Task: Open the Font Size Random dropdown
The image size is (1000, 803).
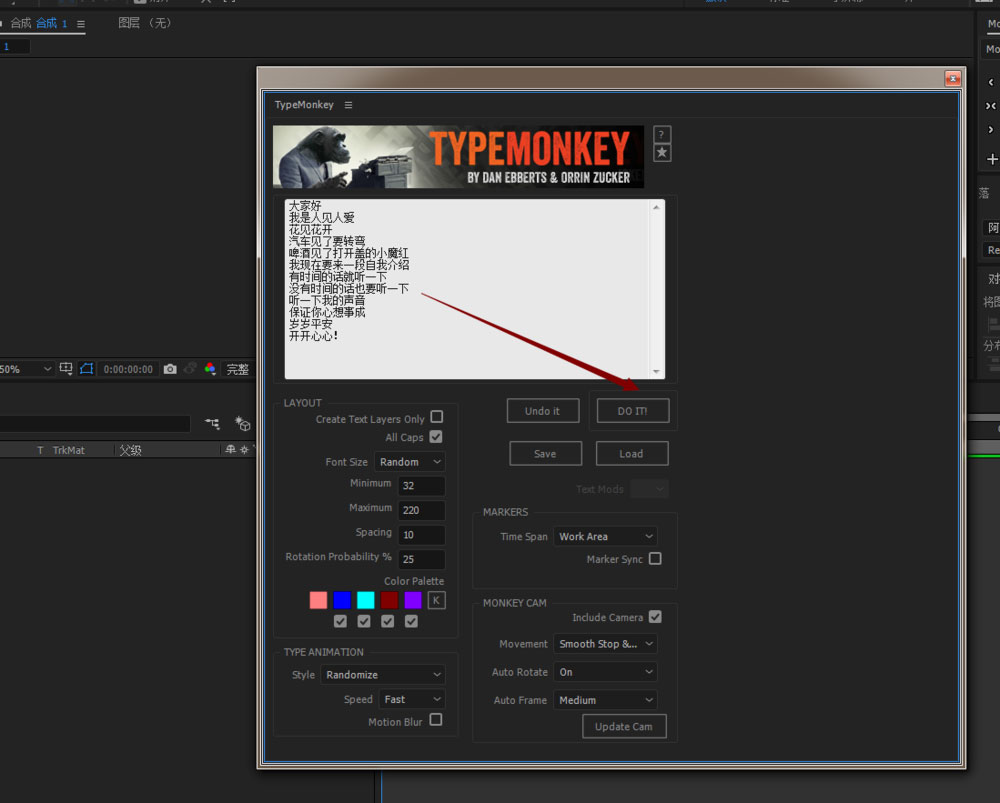Action: (410, 462)
